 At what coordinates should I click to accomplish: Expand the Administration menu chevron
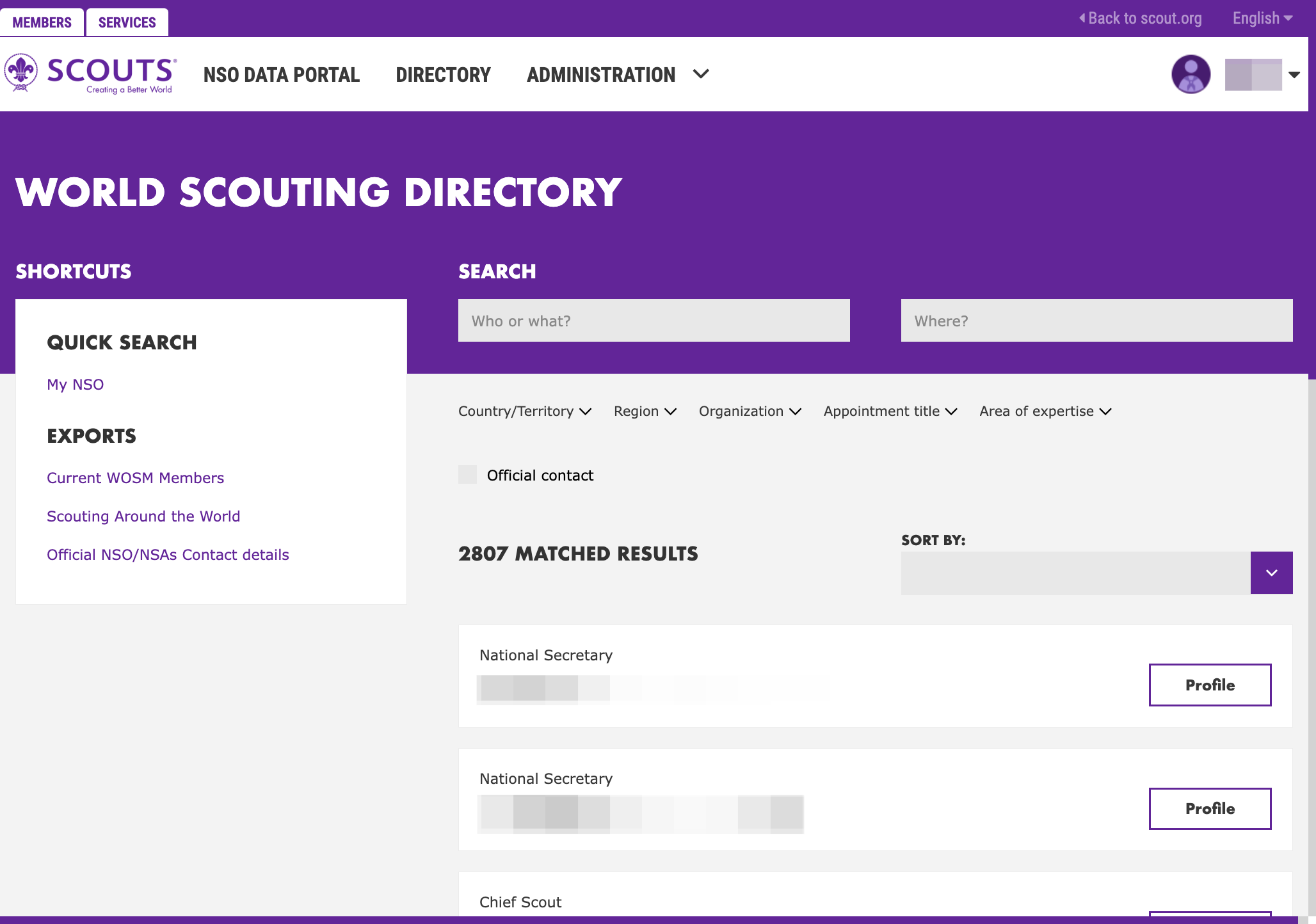point(701,74)
